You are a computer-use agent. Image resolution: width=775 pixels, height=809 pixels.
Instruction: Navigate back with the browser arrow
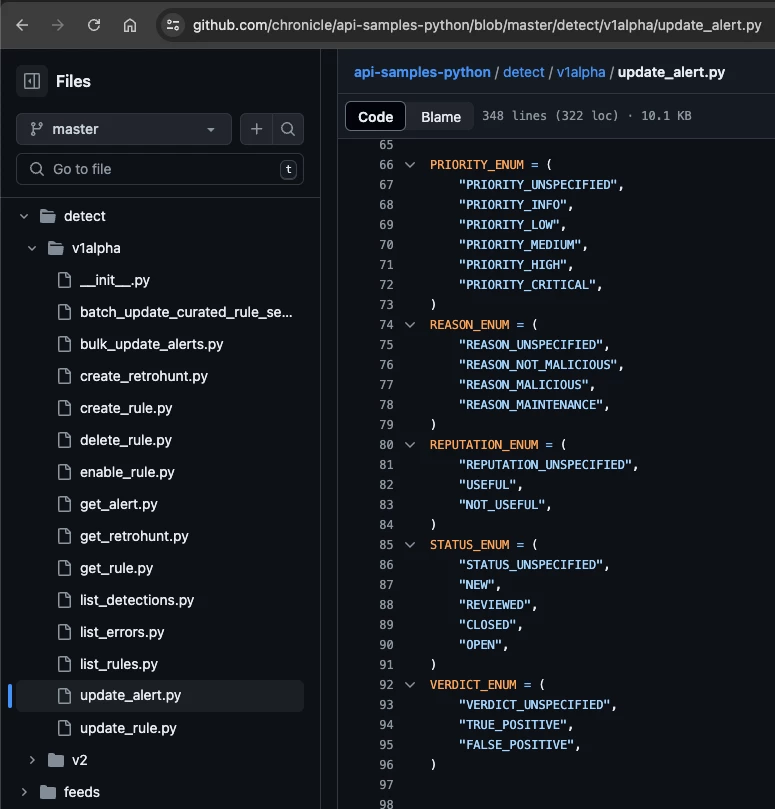click(x=22, y=25)
